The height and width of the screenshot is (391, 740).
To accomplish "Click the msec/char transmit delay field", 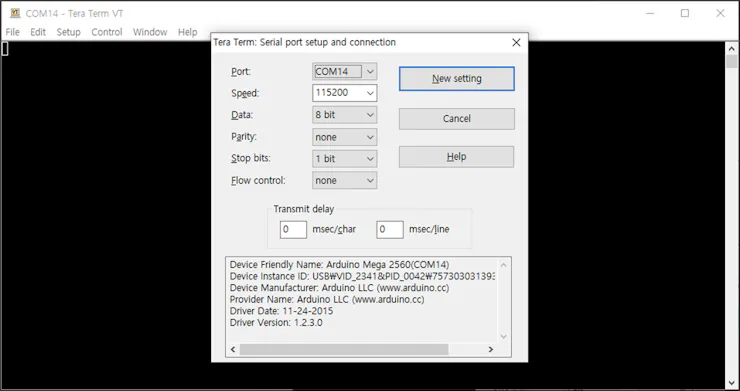I will click(x=293, y=230).
